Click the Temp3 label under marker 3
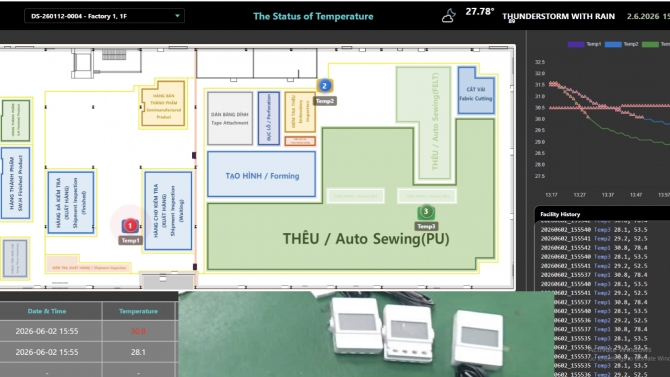The image size is (670, 377). pyautogui.click(x=426, y=226)
